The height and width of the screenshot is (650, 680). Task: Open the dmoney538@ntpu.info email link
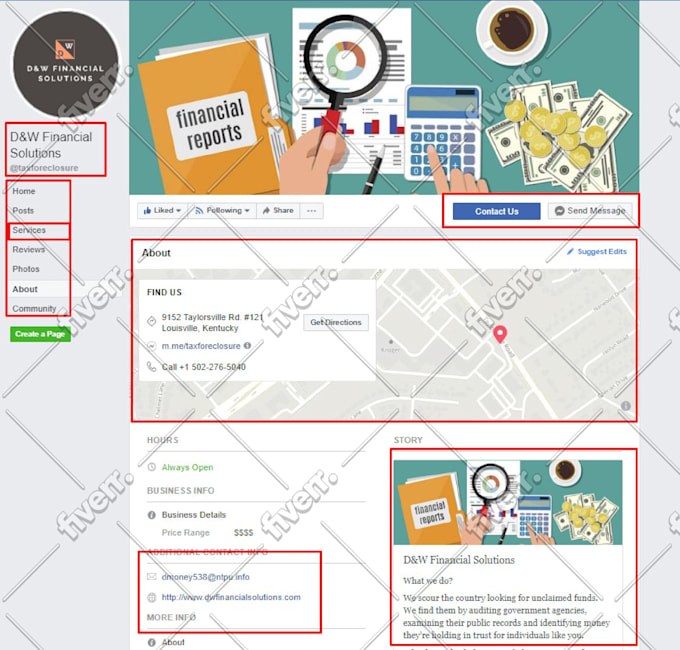[206, 577]
